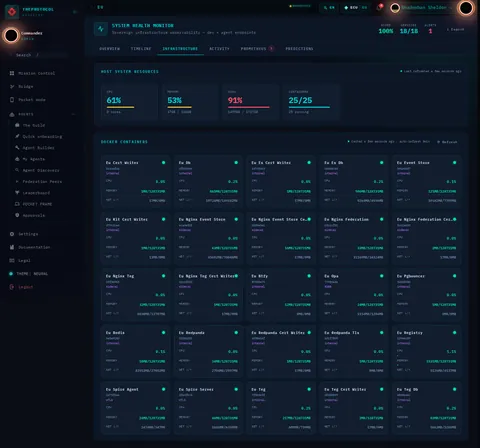Click the Eu Registry status dot
The image size is (480, 448).
coord(454,333)
